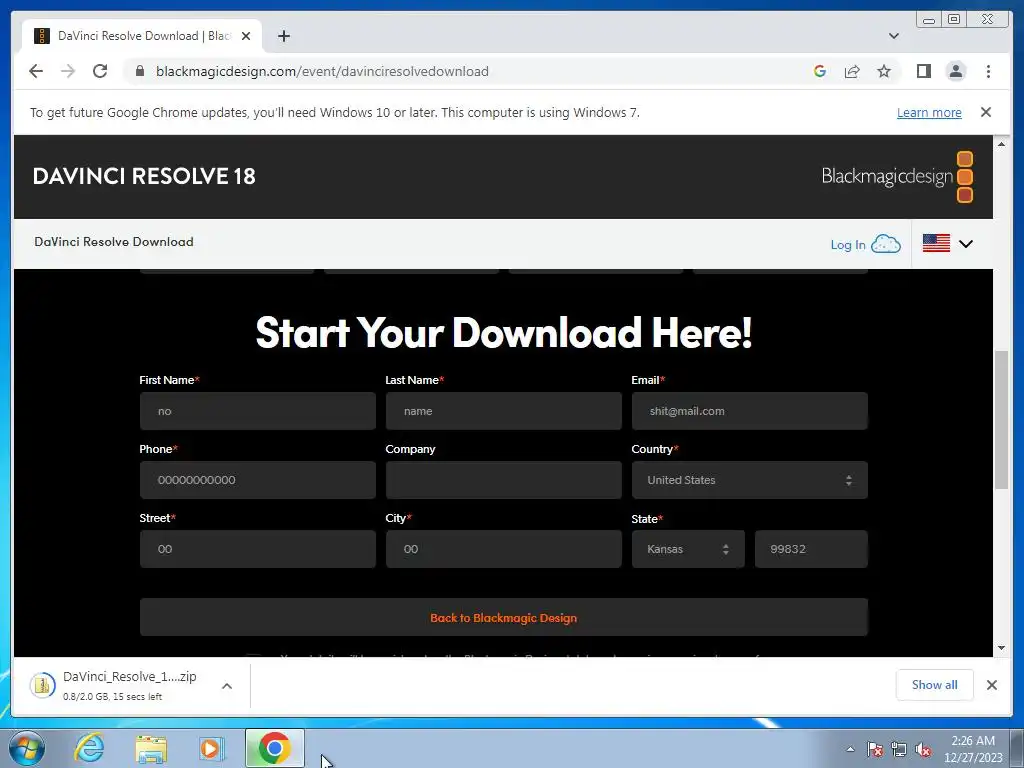The width and height of the screenshot is (1024, 768).
Task: Open the Chrome profile avatar
Action: pos(956,71)
